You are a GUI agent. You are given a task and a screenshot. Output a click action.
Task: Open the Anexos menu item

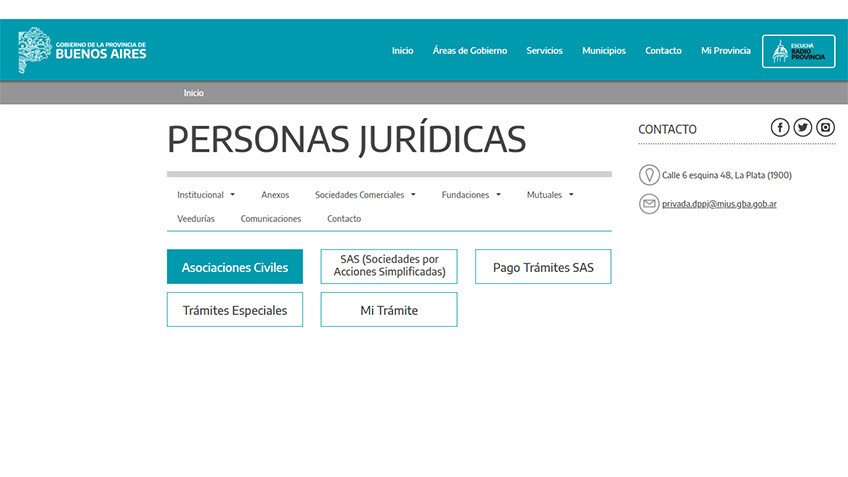pos(275,195)
